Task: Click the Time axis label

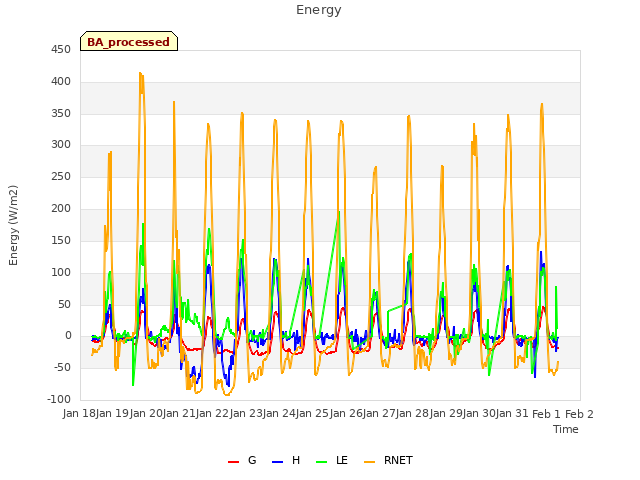Action: click(x=566, y=429)
